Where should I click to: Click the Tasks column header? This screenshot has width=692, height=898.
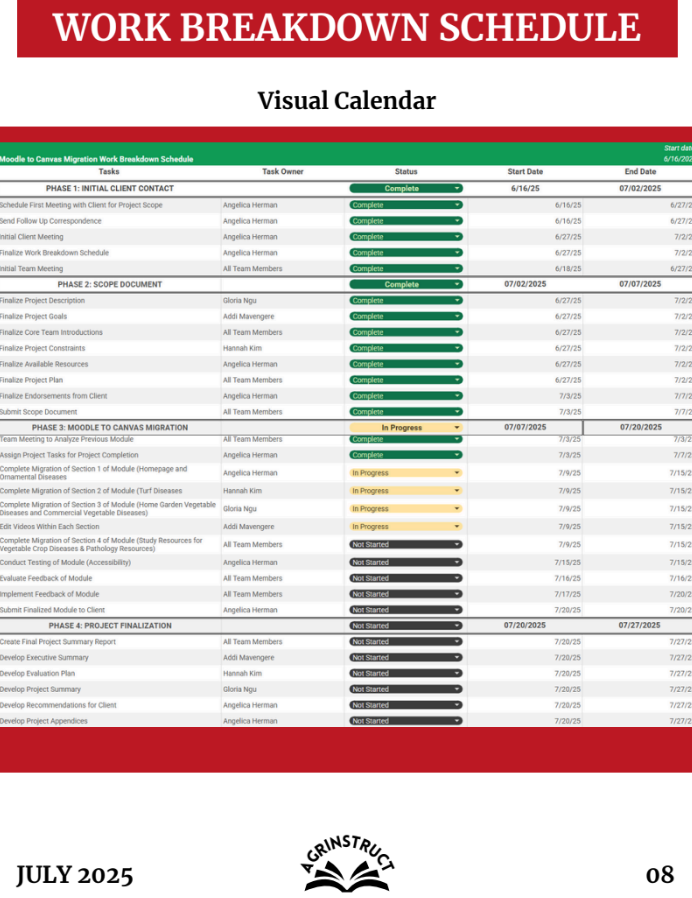point(109,171)
